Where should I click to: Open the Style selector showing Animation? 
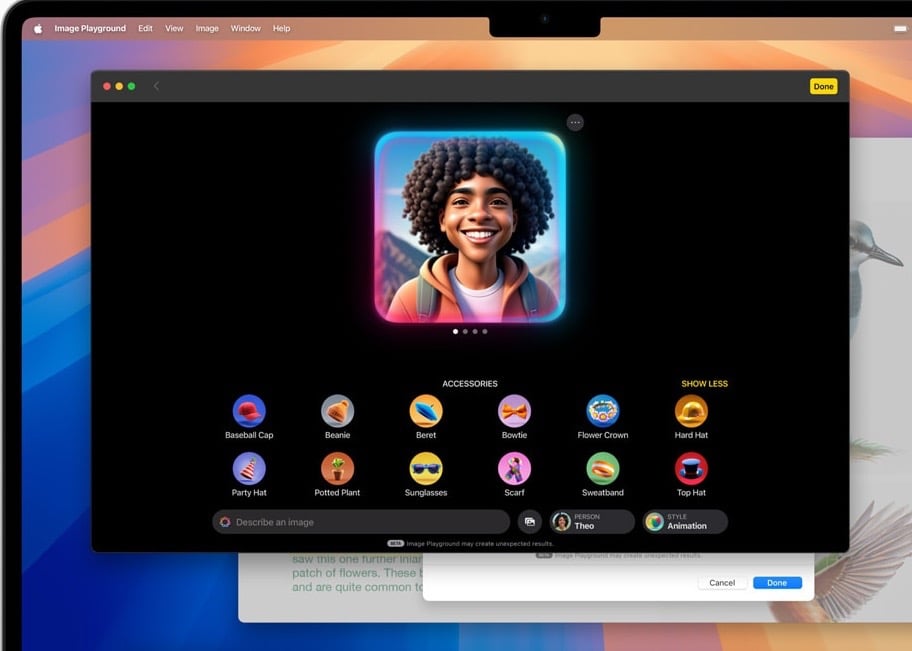pyautogui.click(x=685, y=522)
